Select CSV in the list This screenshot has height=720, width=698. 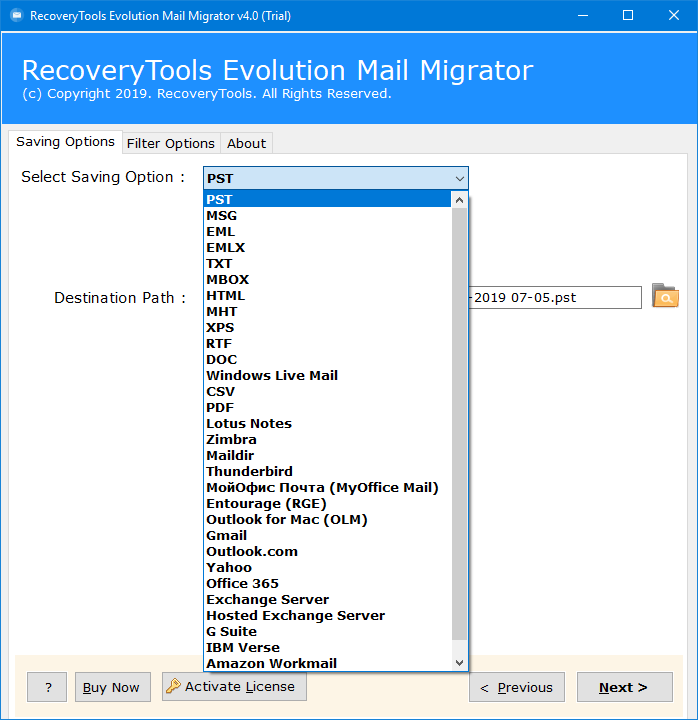click(x=327, y=392)
